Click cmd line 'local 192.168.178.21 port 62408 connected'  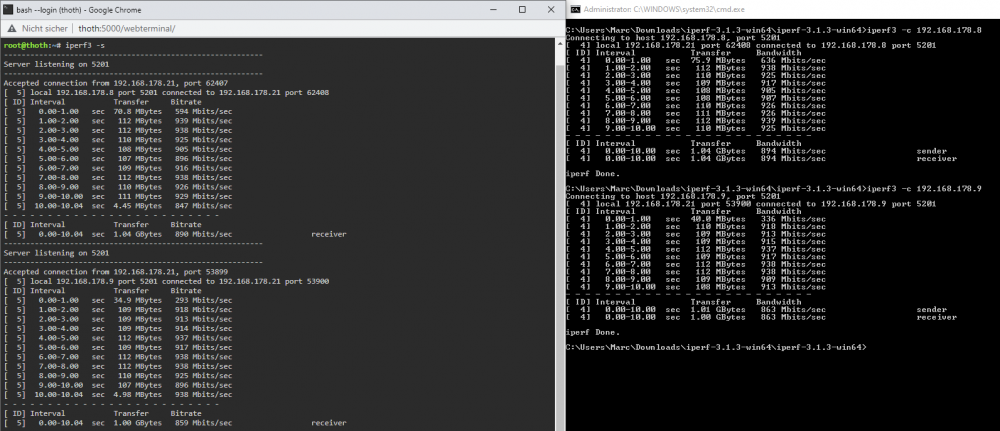[x=751, y=45]
